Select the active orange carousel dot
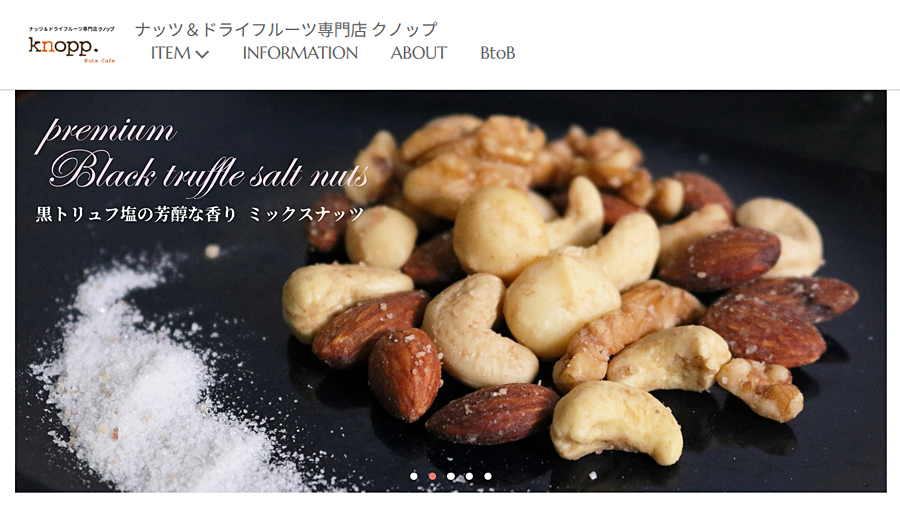Image resolution: width=900 pixels, height=510 pixels. coord(432,476)
